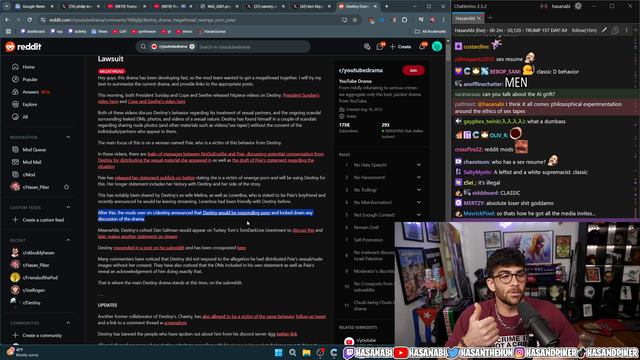Join the r/youtubedrama community
This screenshot has width=640, height=360.
click(x=413, y=70)
